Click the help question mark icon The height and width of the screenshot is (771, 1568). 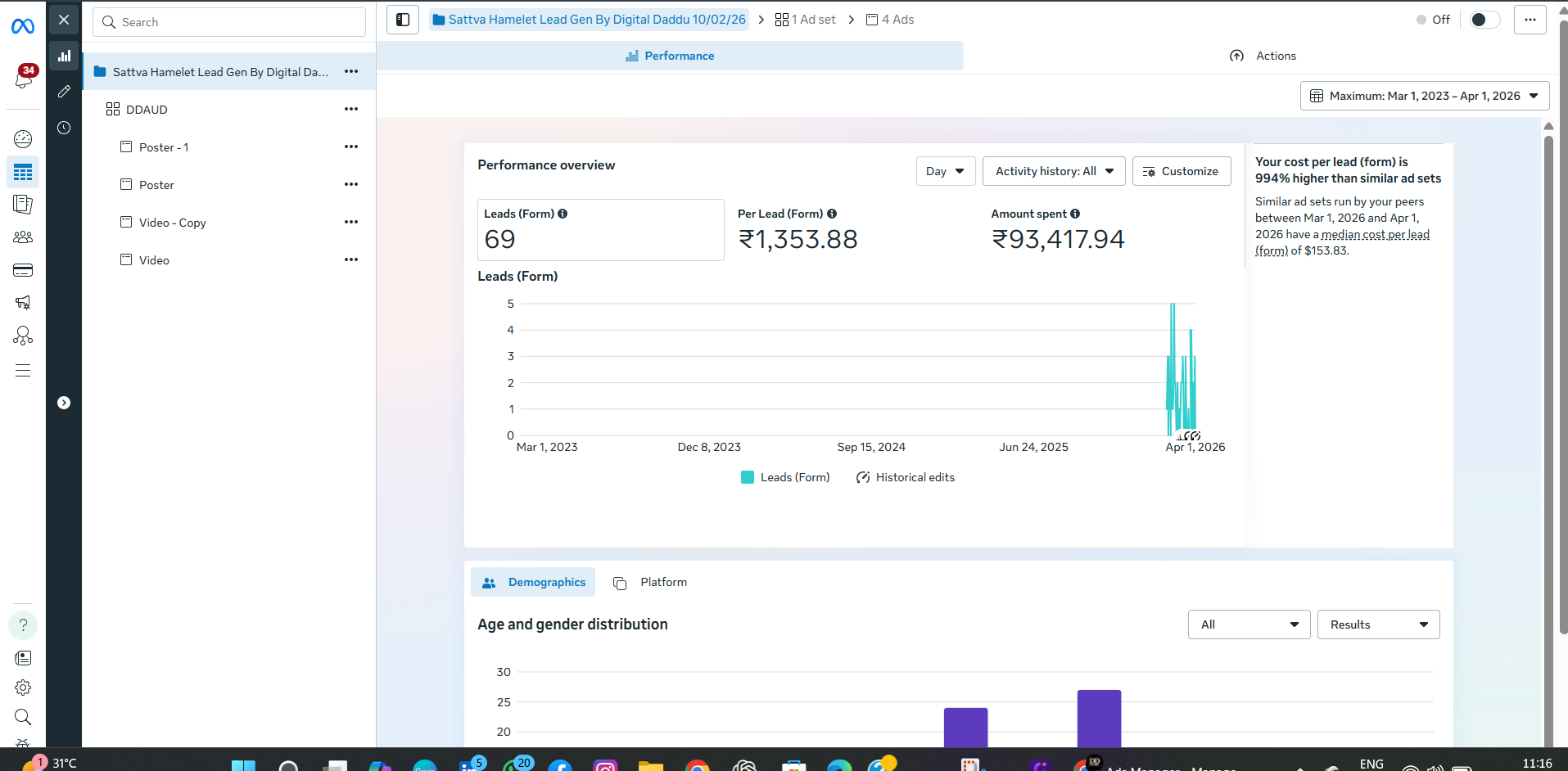coord(23,625)
